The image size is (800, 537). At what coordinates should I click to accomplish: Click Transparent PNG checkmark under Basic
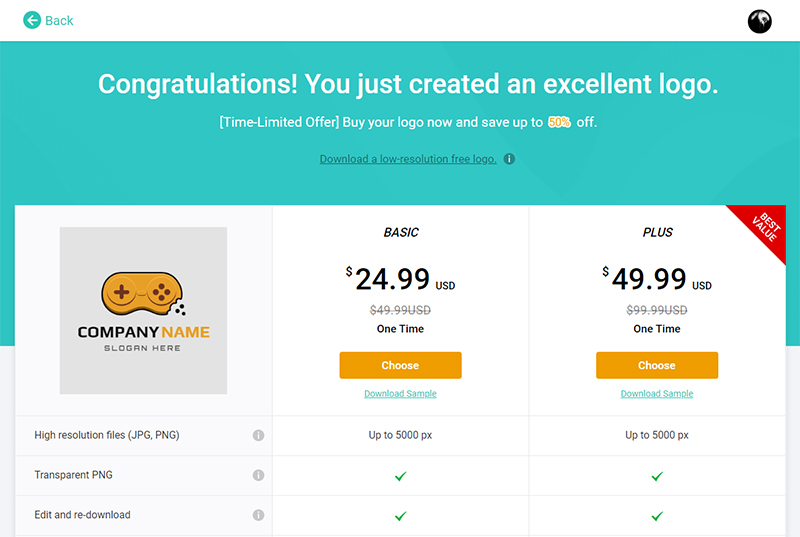click(x=400, y=476)
